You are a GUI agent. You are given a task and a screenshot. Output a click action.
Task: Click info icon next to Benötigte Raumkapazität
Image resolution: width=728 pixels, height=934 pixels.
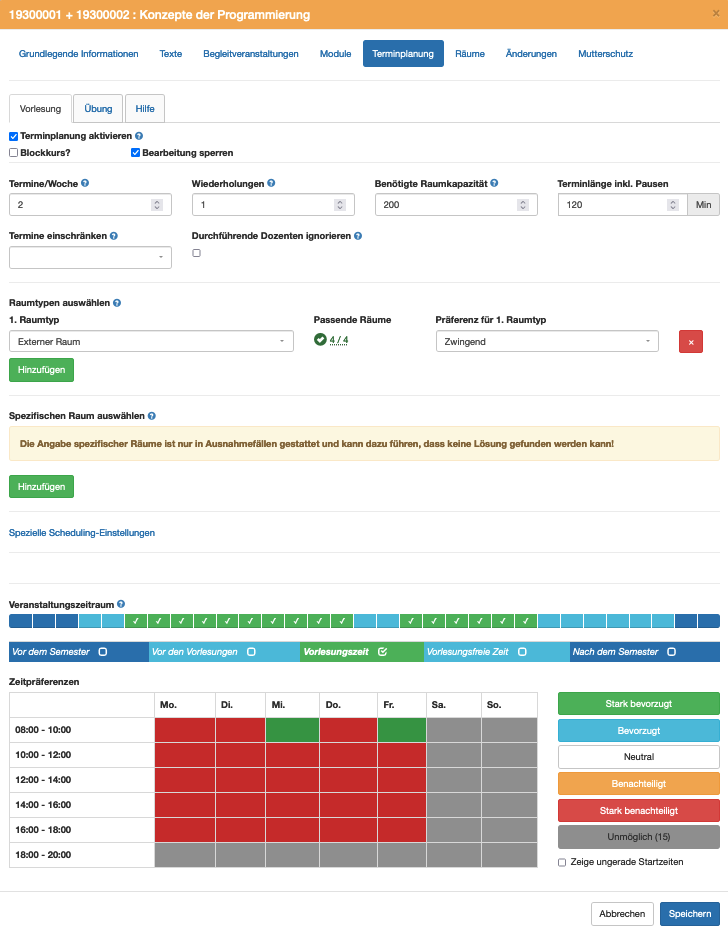495,183
